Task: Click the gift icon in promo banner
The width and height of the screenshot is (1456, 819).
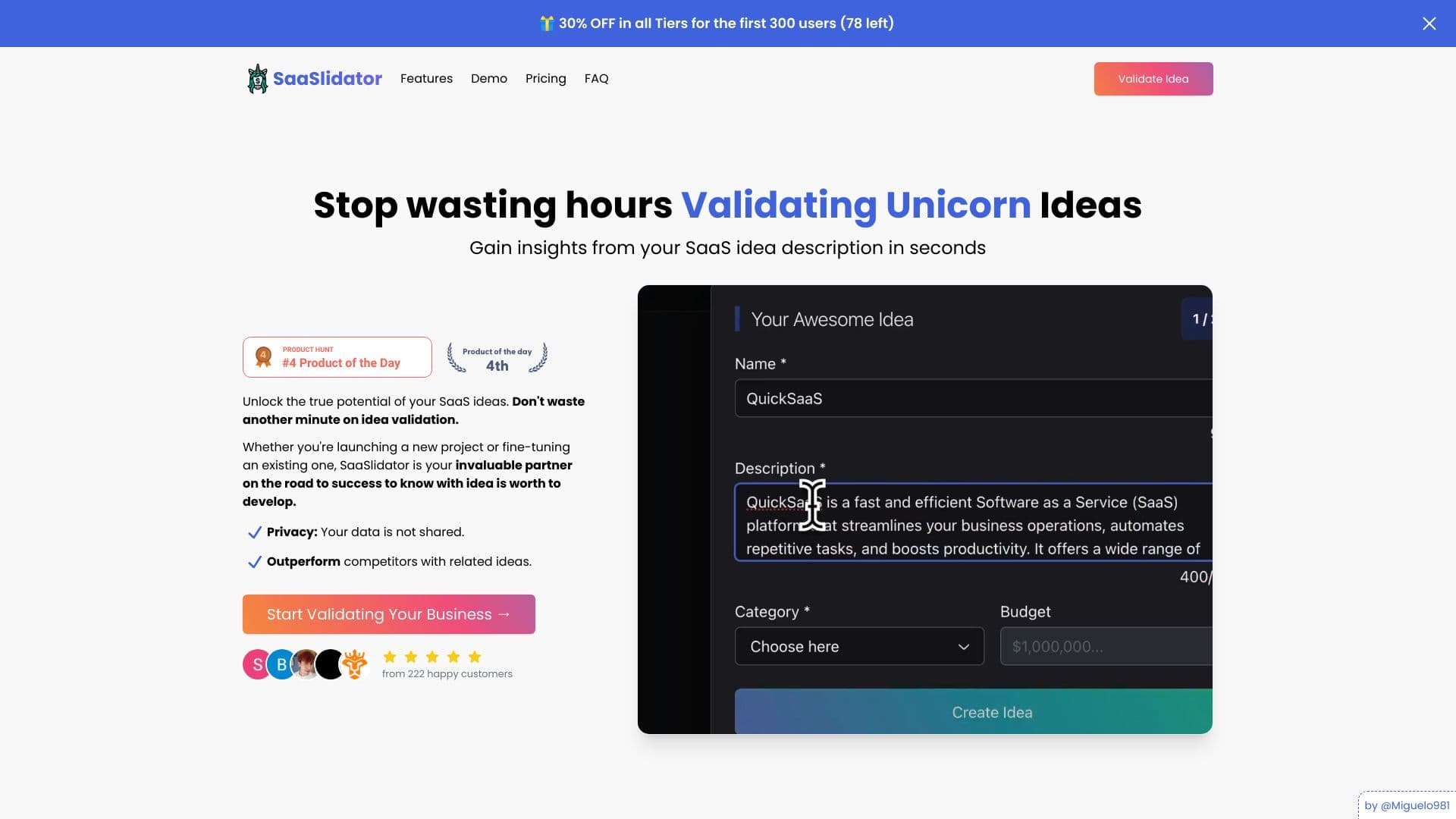Action: (x=546, y=24)
